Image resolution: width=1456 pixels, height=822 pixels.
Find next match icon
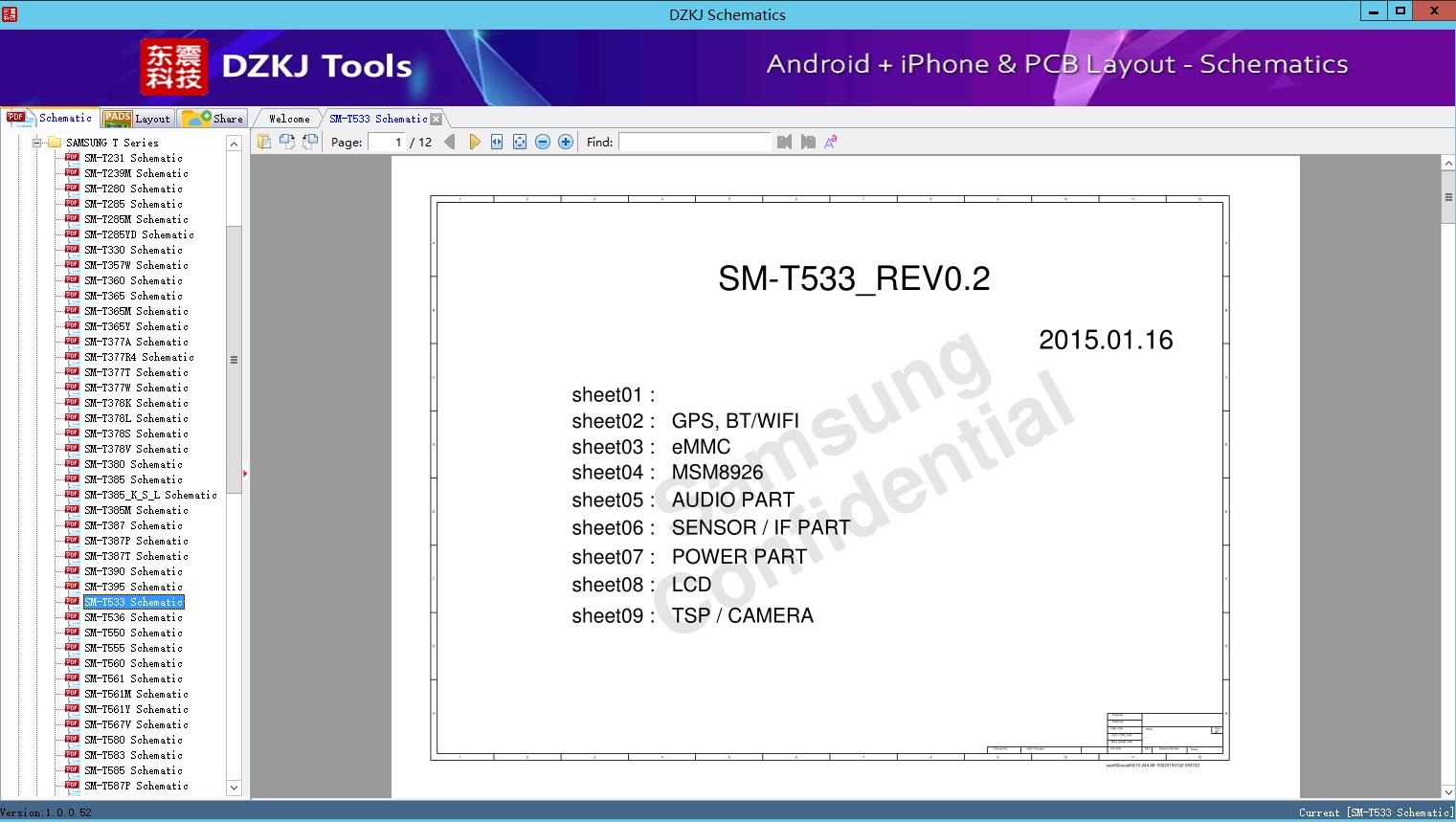(808, 142)
